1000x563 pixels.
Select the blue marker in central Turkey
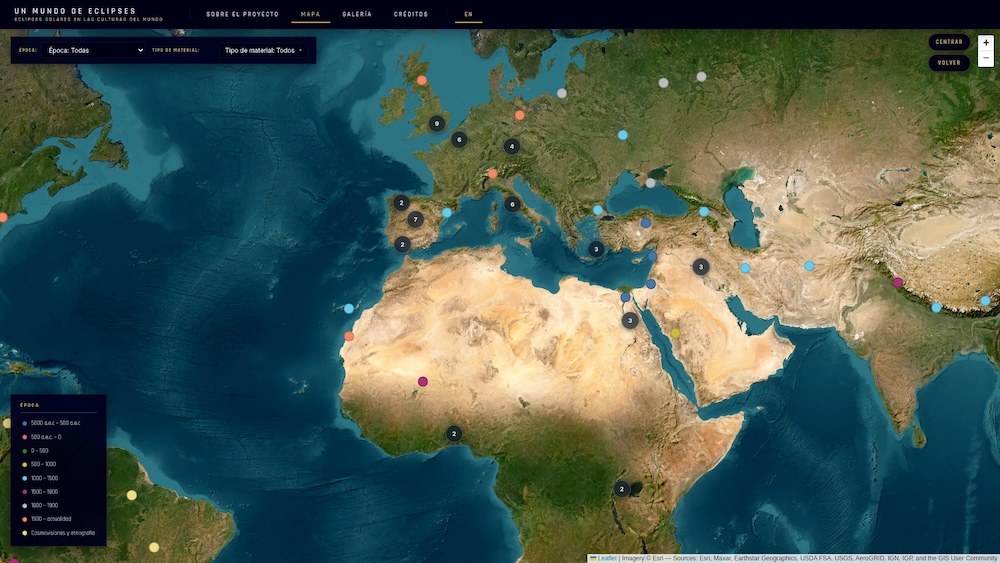(646, 223)
